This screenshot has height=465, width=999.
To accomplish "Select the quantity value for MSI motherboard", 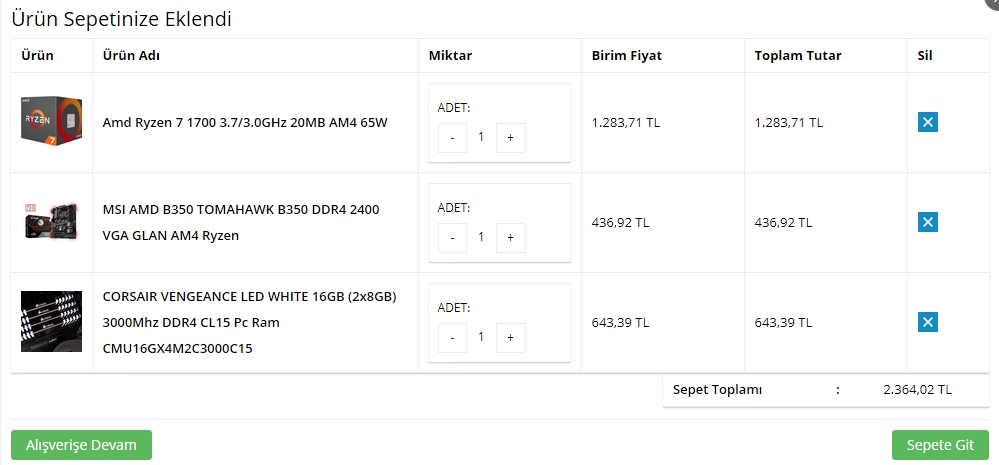I will [x=481, y=236].
